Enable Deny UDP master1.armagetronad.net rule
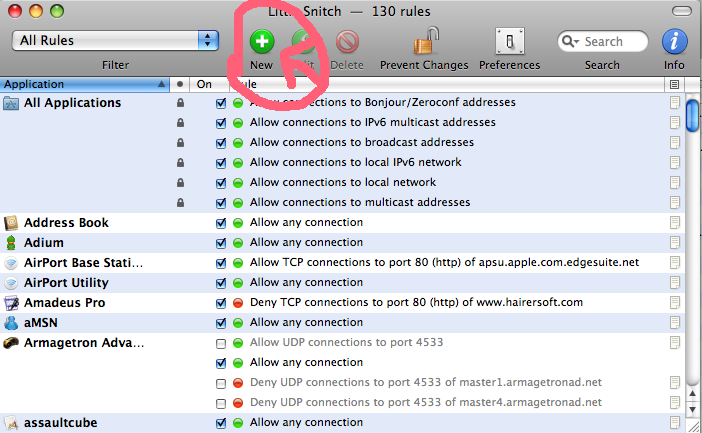The height and width of the screenshot is (433, 702). pyautogui.click(x=221, y=383)
